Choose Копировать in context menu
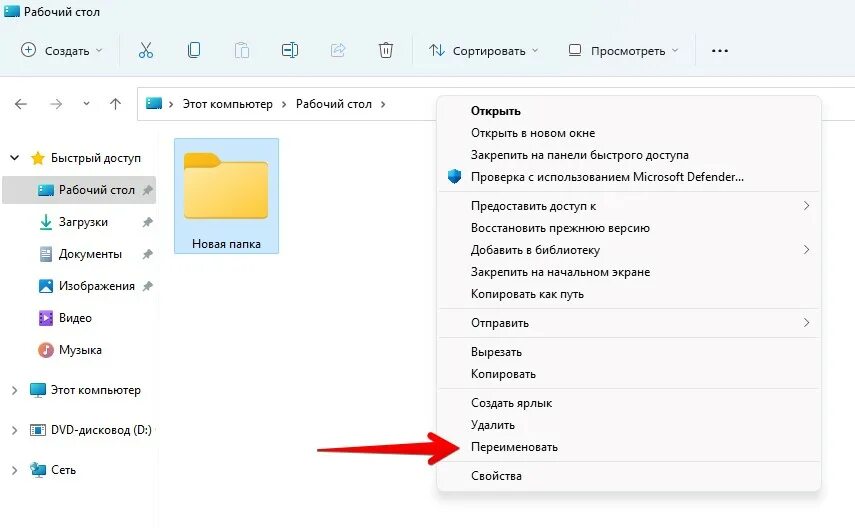This screenshot has width=855, height=528. coord(629,374)
